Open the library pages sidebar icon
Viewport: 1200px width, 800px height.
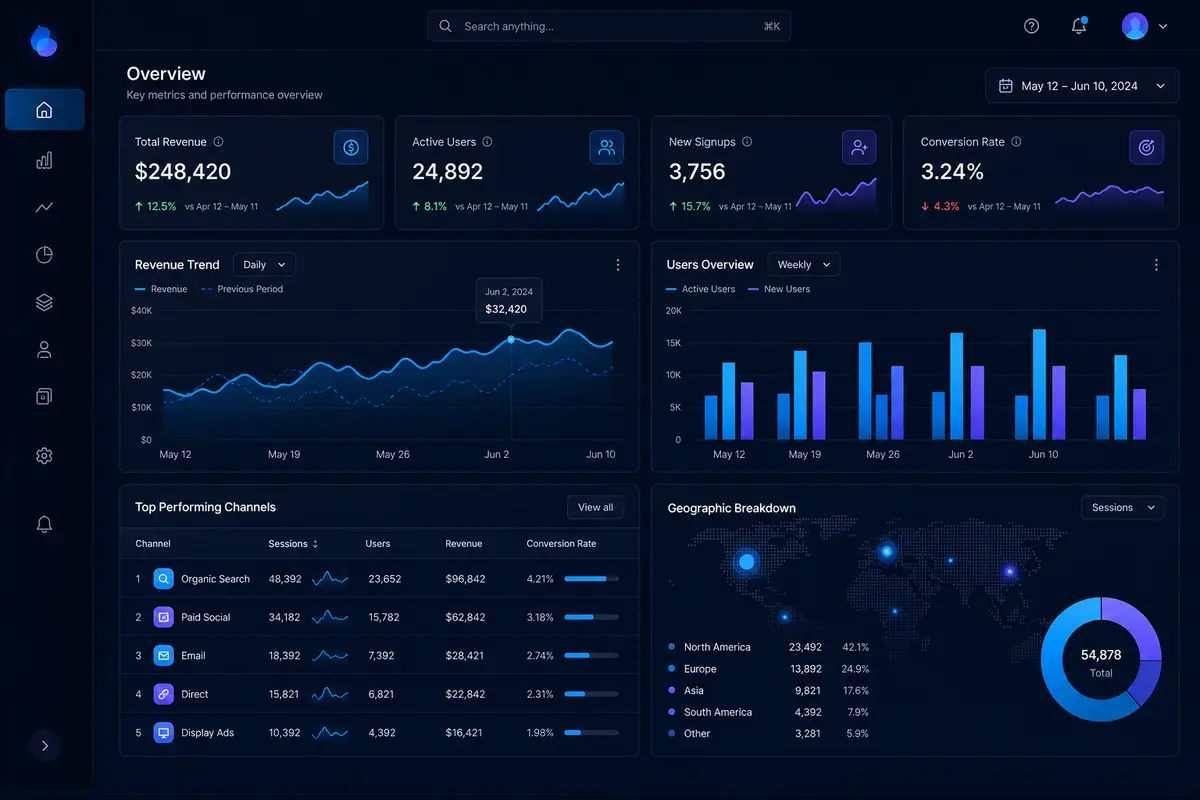click(44, 397)
